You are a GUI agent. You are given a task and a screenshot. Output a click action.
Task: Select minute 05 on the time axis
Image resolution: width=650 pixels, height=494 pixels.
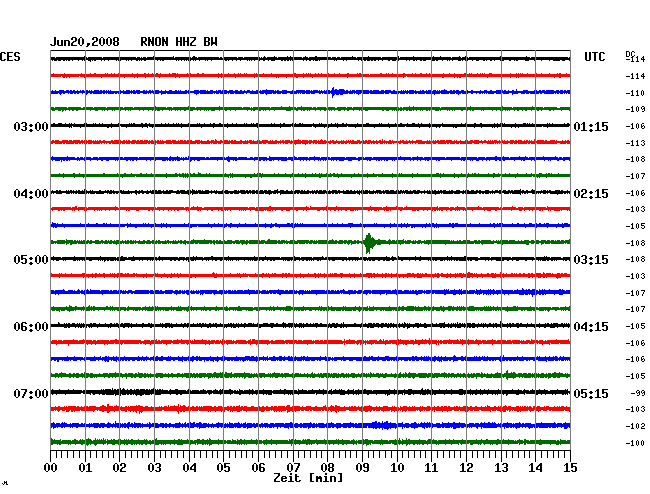(x=223, y=467)
